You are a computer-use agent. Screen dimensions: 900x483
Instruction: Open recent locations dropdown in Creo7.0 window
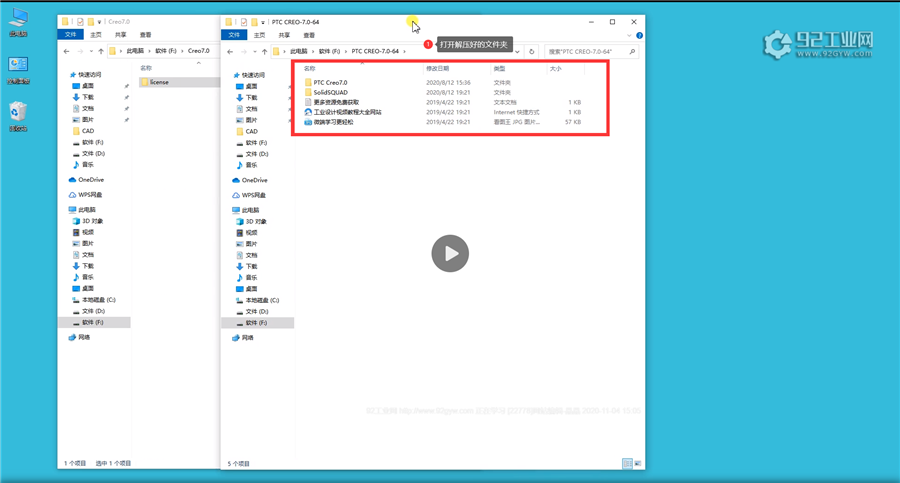[x=91, y=51]
